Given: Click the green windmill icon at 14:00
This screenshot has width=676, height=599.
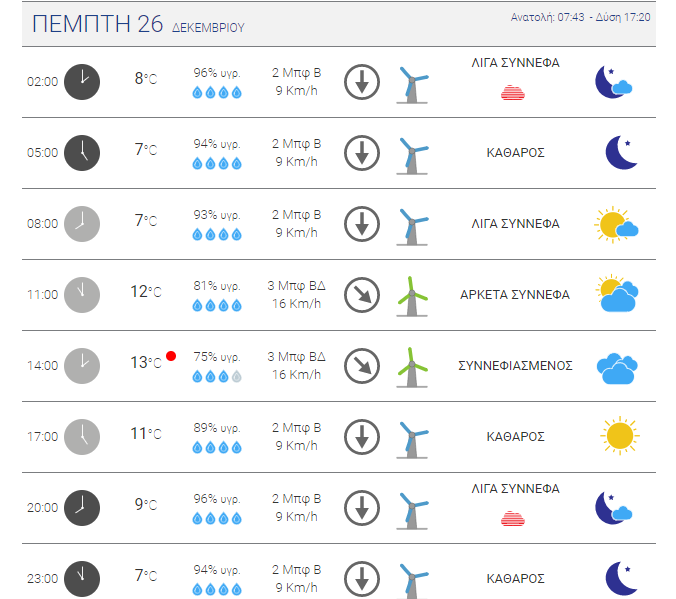Looking at the screenshot, I should pos(412,367).
